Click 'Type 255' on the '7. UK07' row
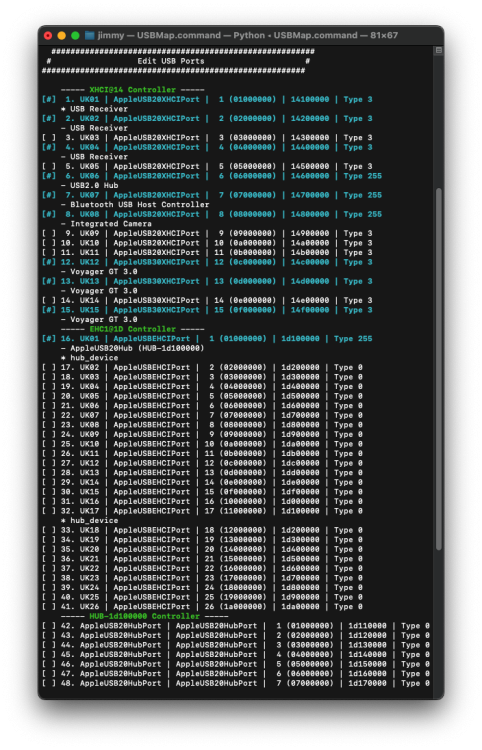Image resolution: width=482 pixels, height=750 pixels. coord(362,195)
